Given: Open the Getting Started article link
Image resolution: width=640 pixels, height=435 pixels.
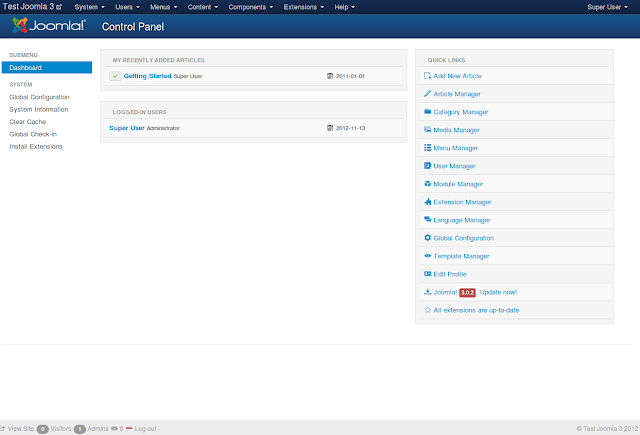Looking at the screenshot, I should [147, 76].
